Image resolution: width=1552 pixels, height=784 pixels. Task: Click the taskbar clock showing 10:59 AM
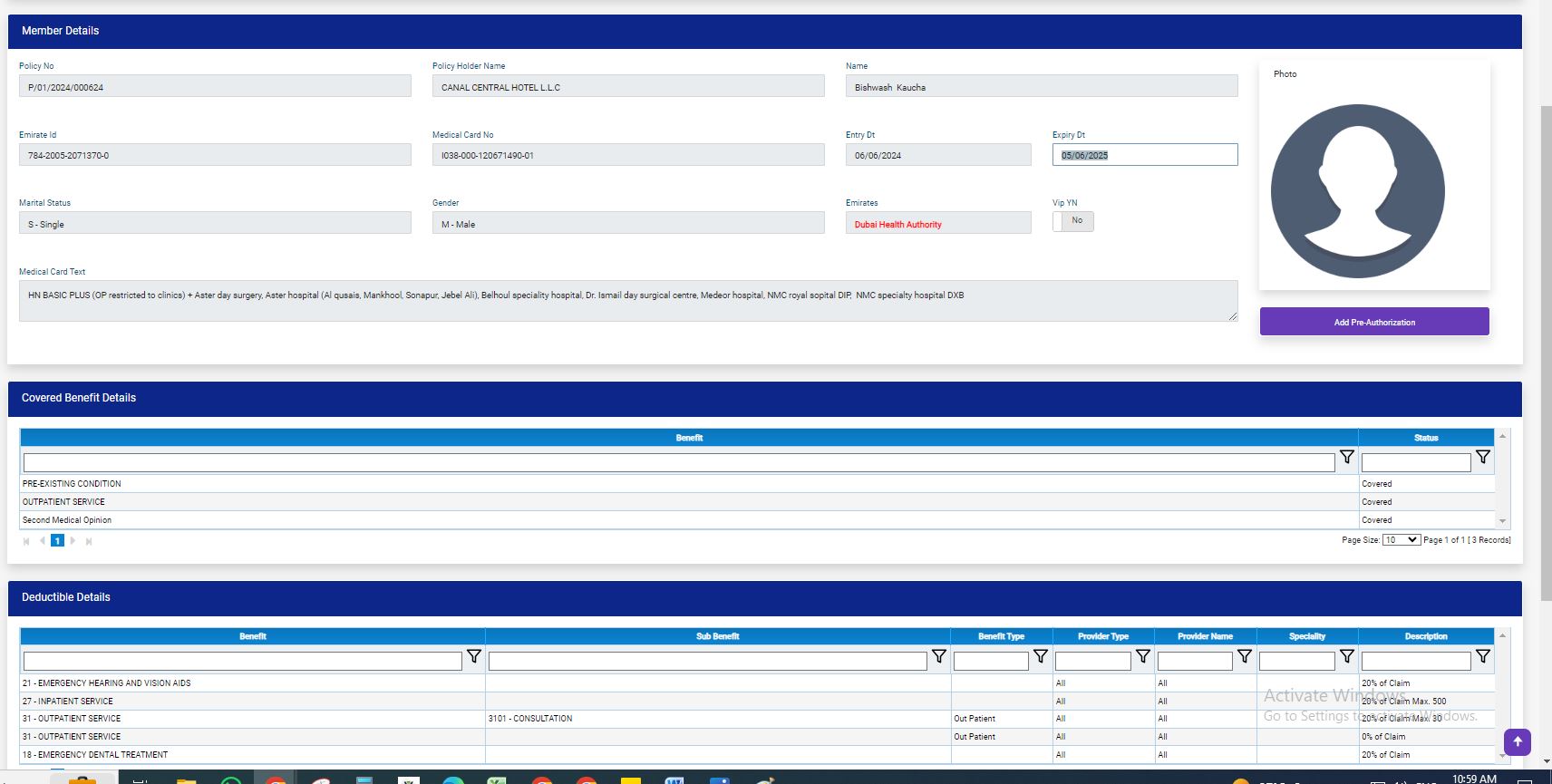pos(1473,779)
